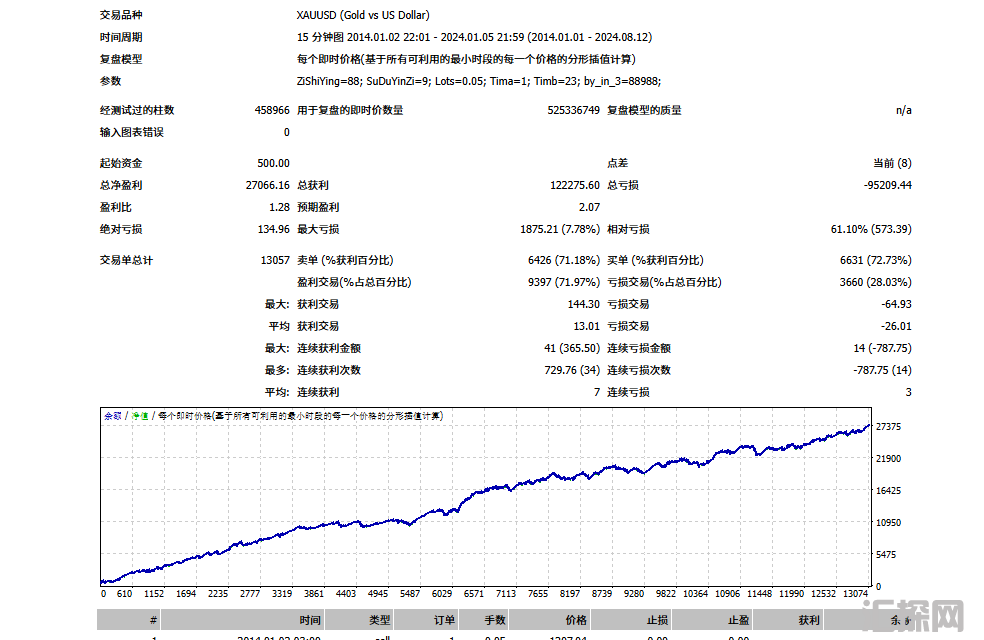984x640 pixels.
Task: Click the 复盘模型的质量 label
Action: tap(644, 110)
